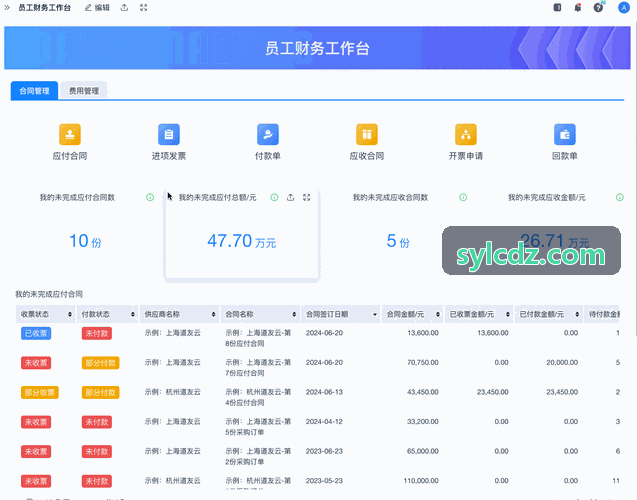Open the 应收合同 shortcut icon
Screen dimensions: 637x500
tap(367, 134)
